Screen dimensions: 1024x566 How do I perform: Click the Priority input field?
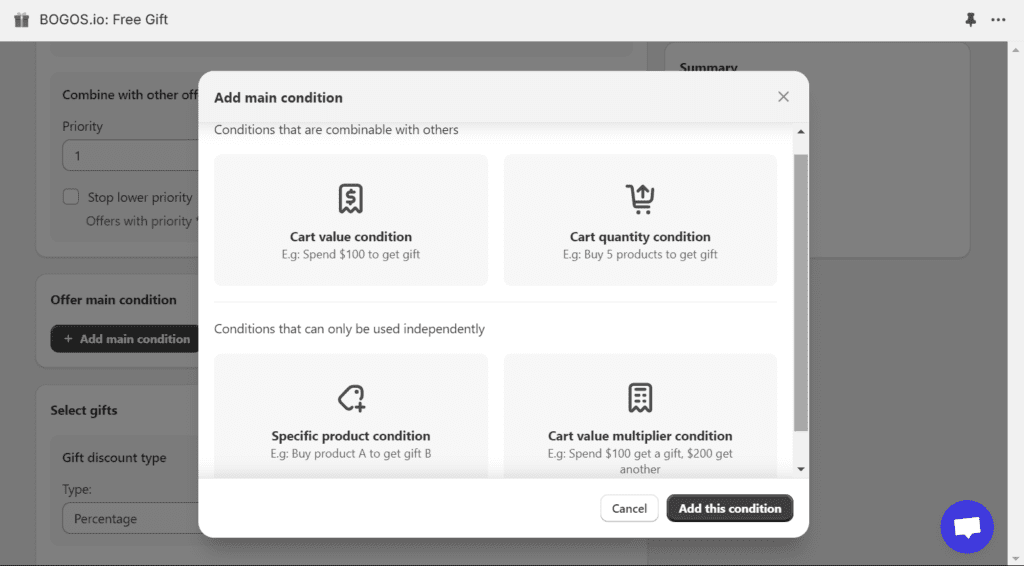click(130, 156)
